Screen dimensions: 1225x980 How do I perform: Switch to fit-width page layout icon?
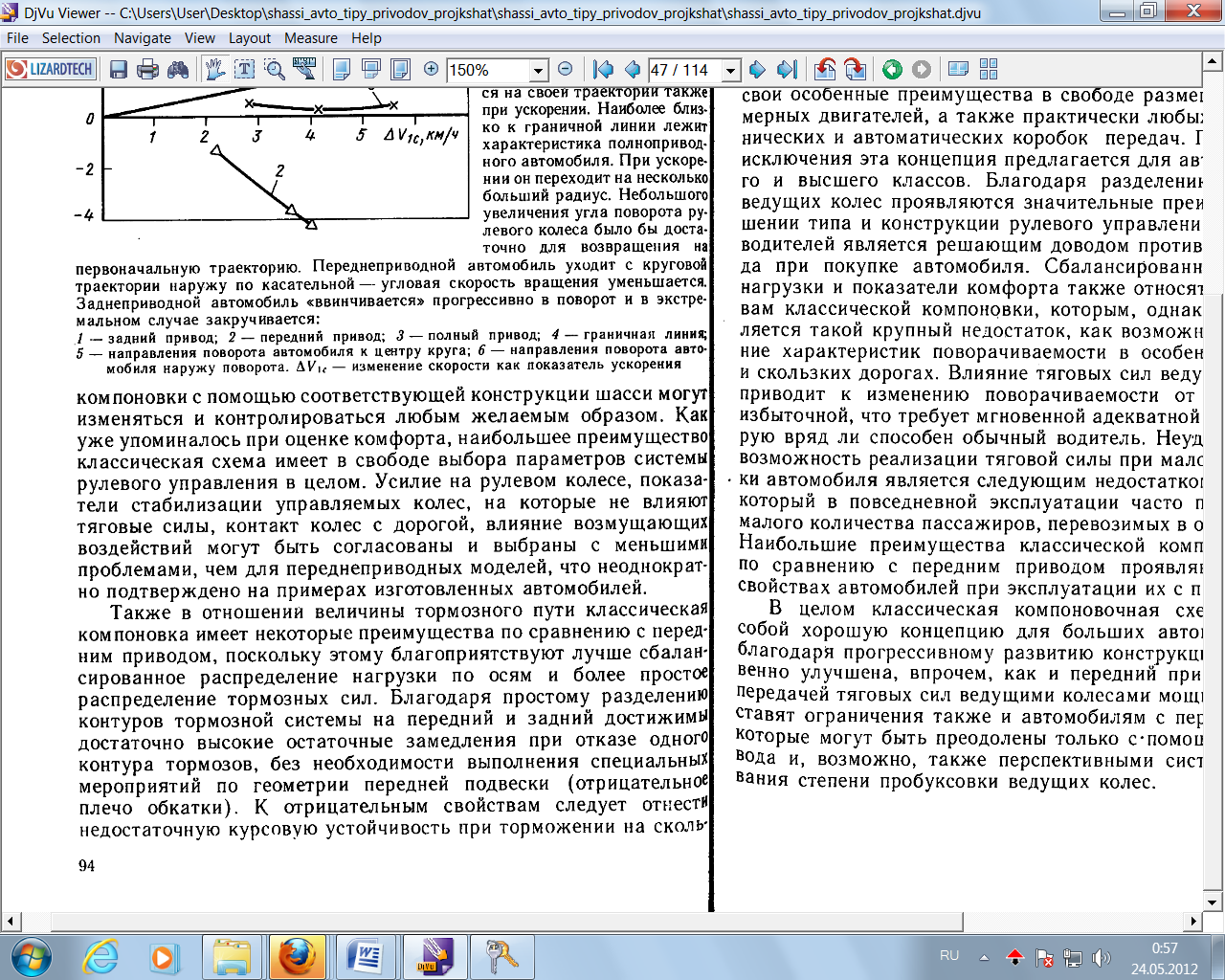coord(371,69)
